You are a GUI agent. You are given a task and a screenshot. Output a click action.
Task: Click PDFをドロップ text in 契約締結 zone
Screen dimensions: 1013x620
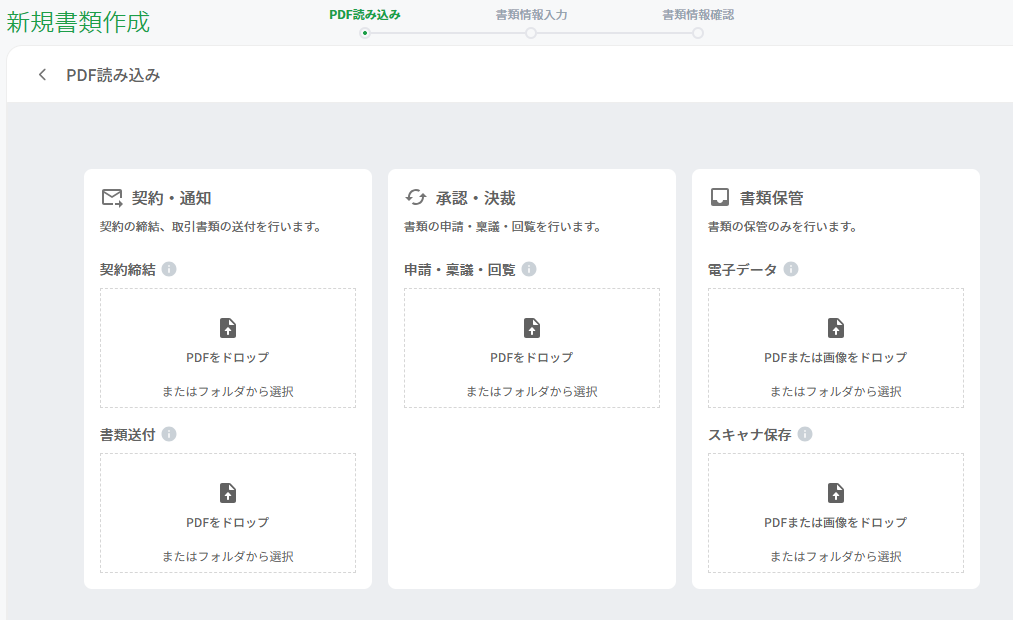pos(228,357)
